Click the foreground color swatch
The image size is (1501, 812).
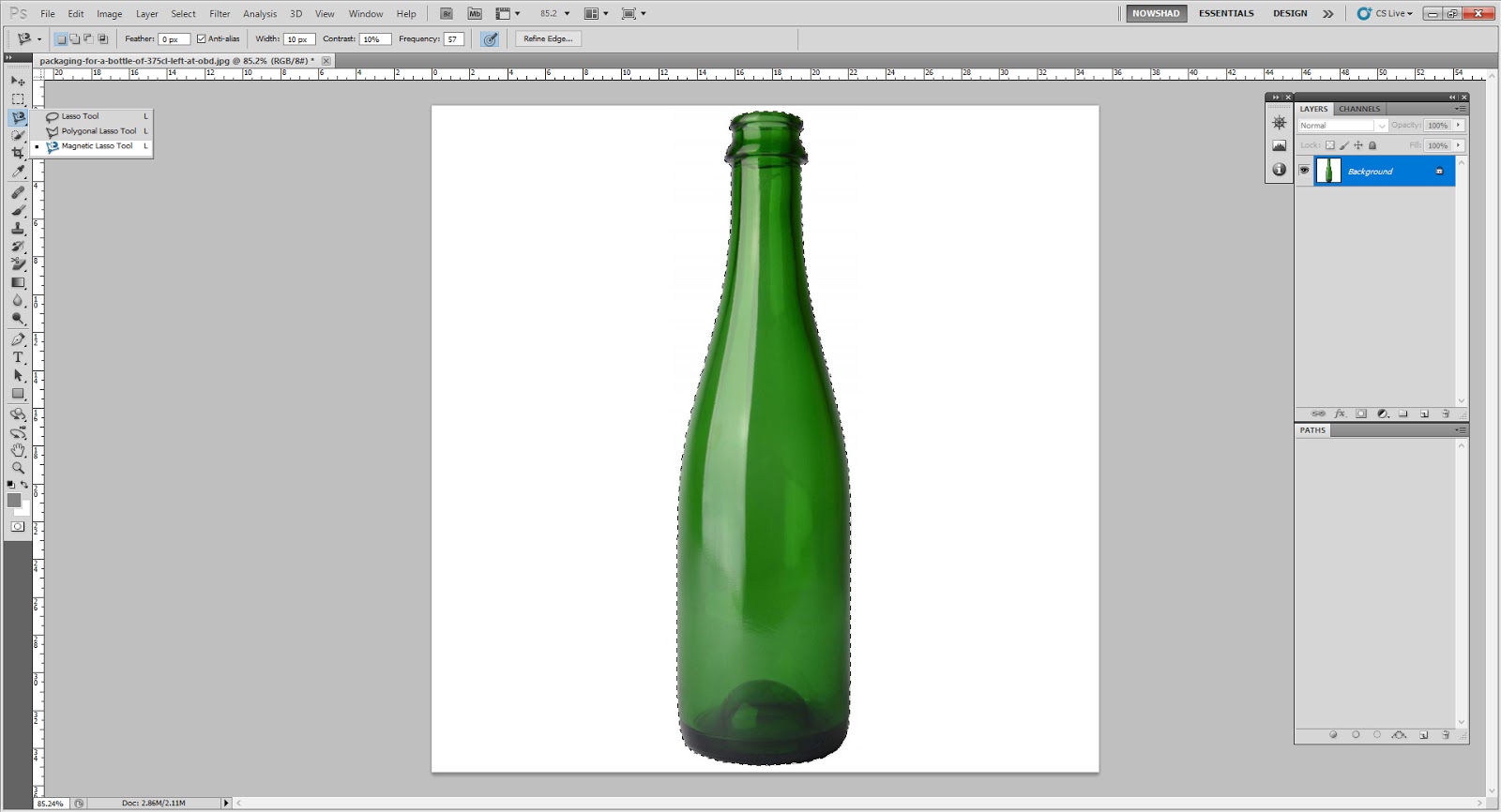[x=13, y=500]
